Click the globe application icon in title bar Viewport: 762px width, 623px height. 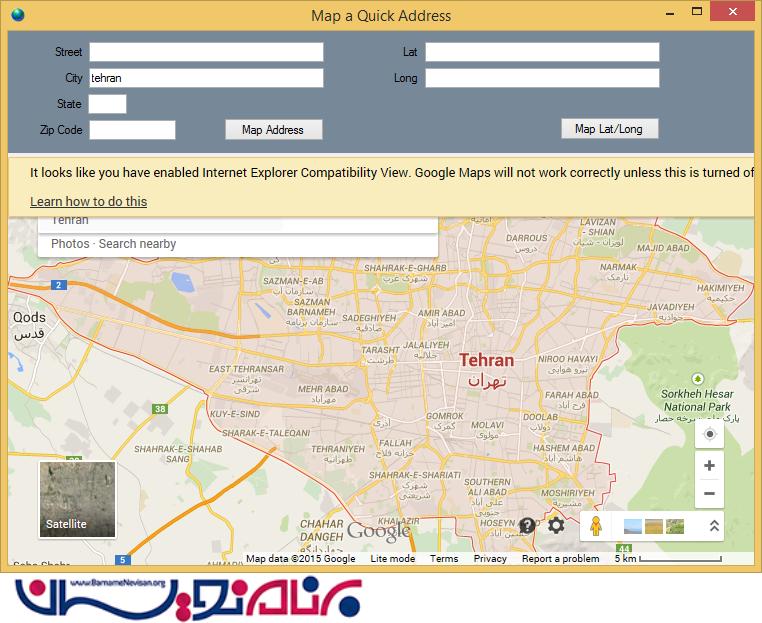[x=17, y=15]
